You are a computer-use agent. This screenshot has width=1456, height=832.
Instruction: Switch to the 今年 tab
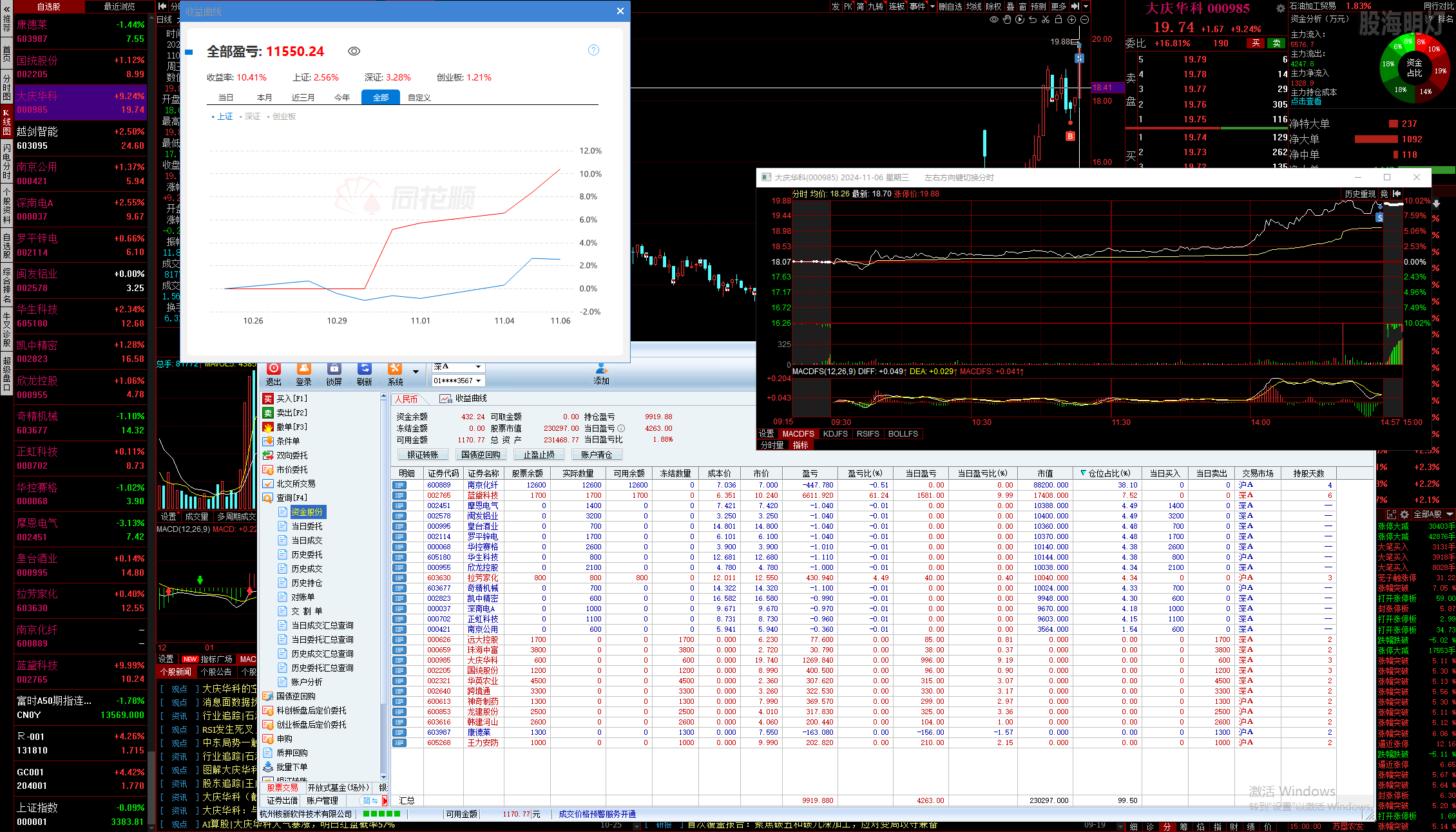click(342, 98)
